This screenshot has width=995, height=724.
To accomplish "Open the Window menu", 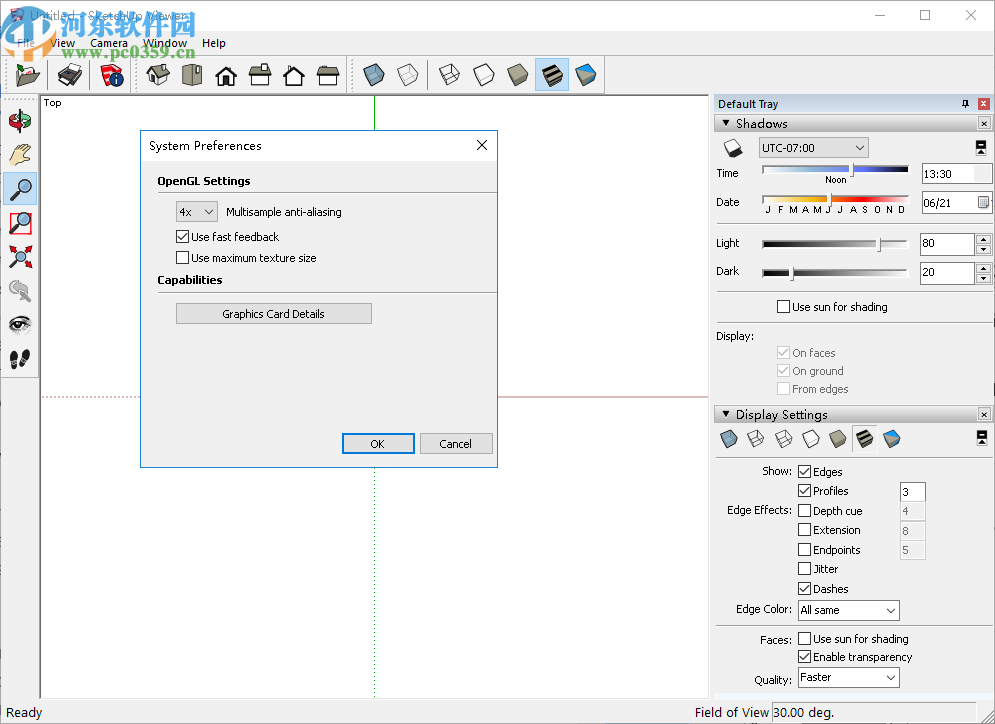I will click(165, 43).
